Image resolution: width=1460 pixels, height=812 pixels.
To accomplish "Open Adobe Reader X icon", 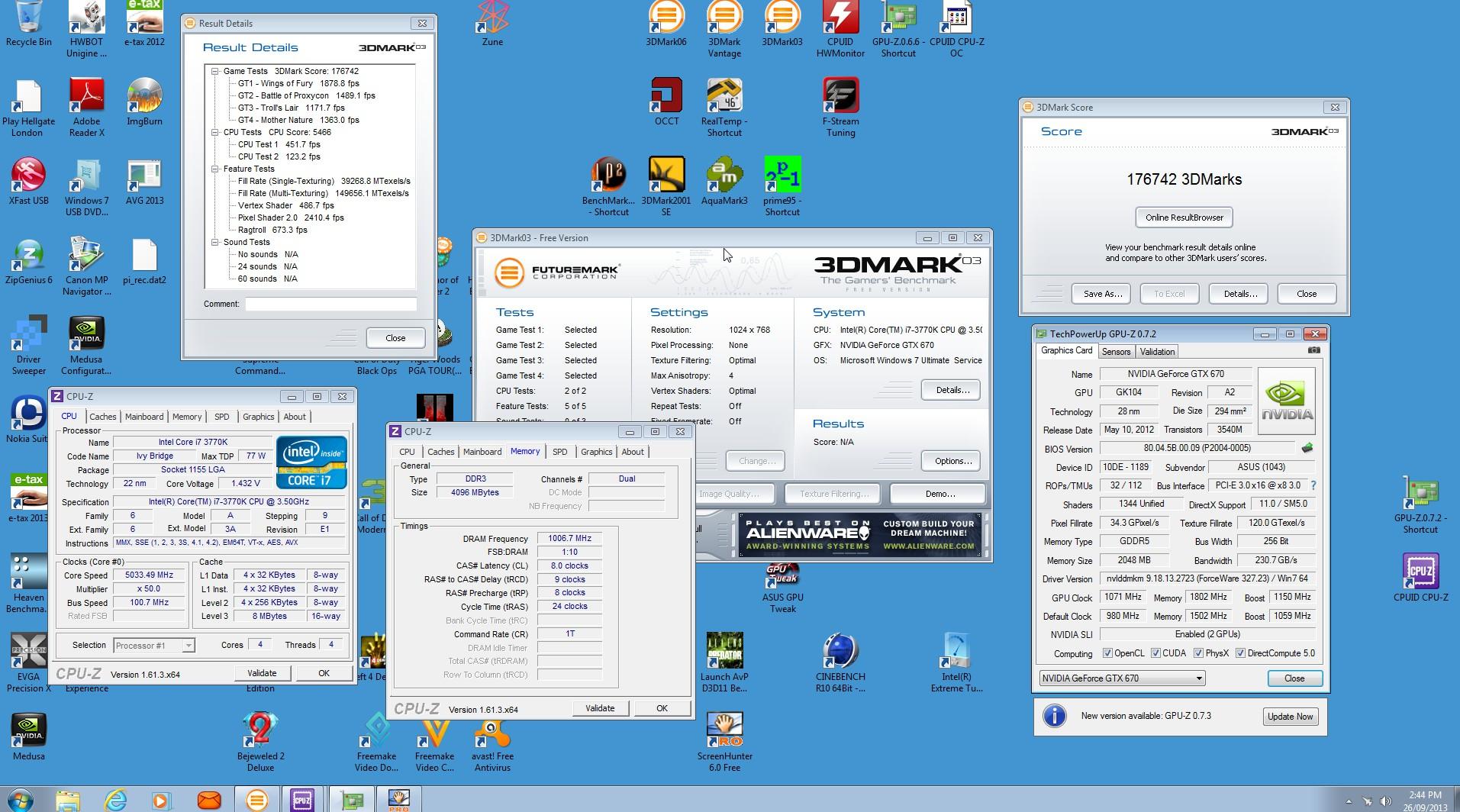I will (x=86, y=107).
